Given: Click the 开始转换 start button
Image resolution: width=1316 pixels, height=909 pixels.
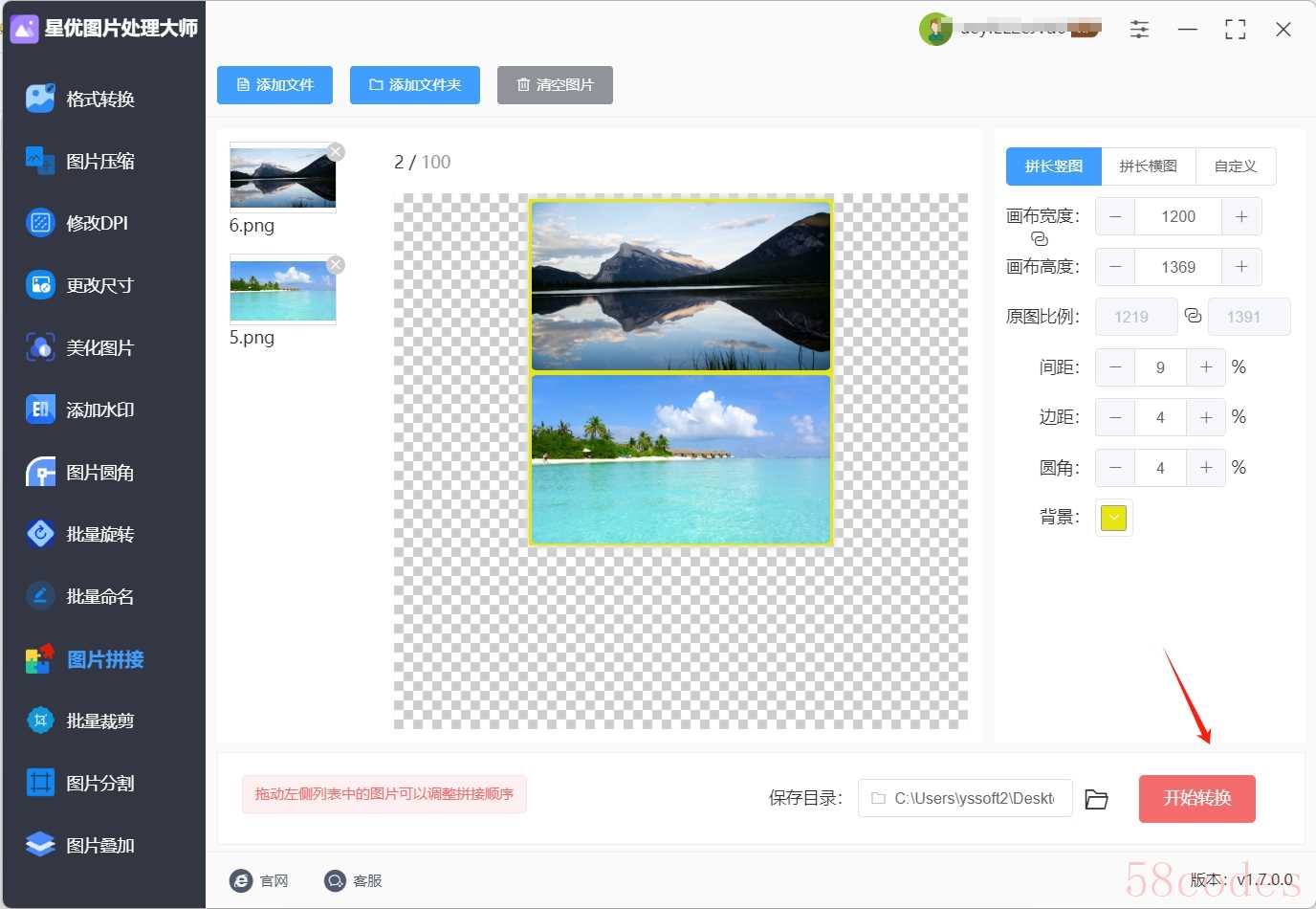Looking at the screenshot, I should [x=1197, y=798].
